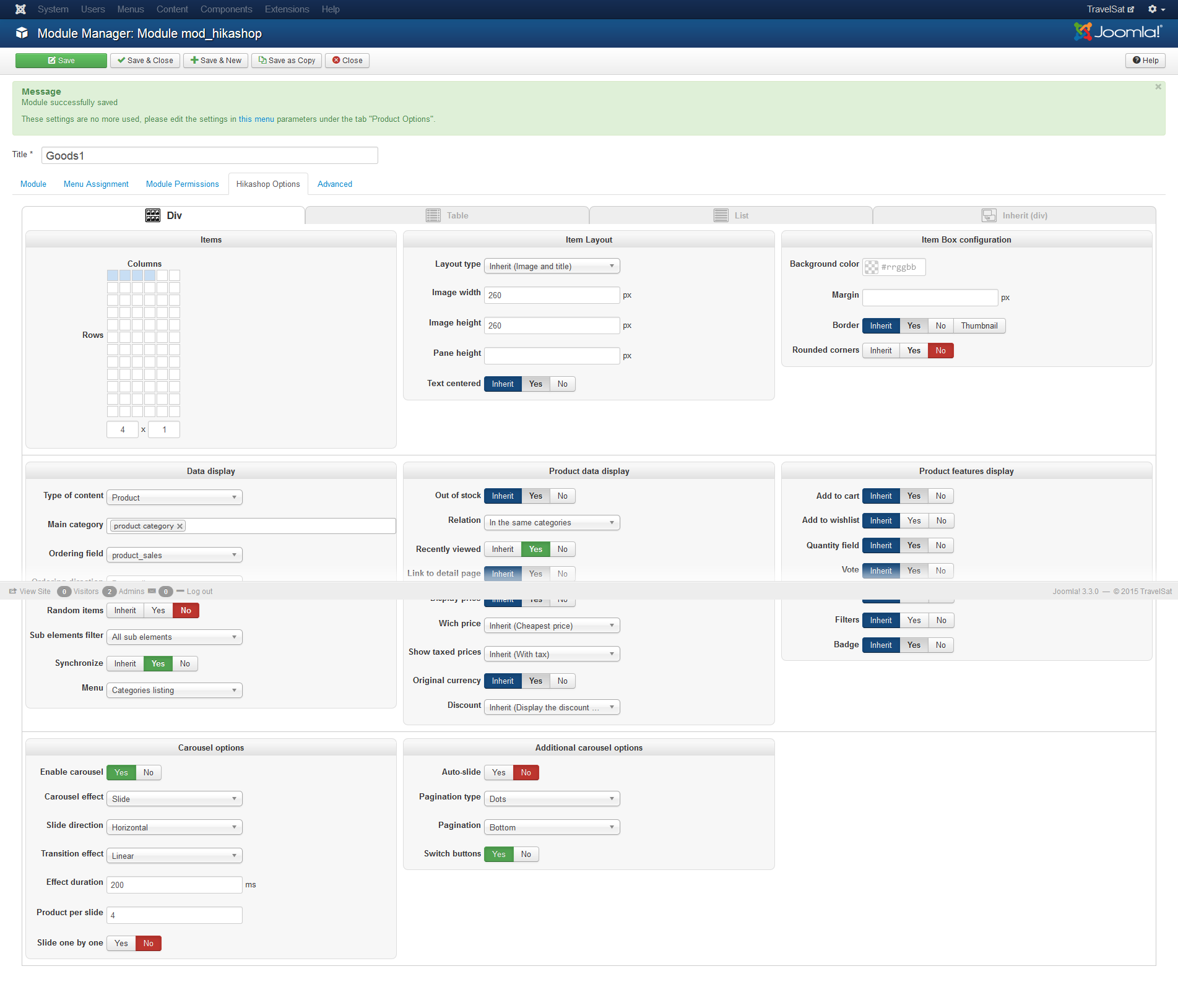This screenshot has width=1178, height=1008.
Task: Set Random items to Yes
Action: [x=158, y=611]
